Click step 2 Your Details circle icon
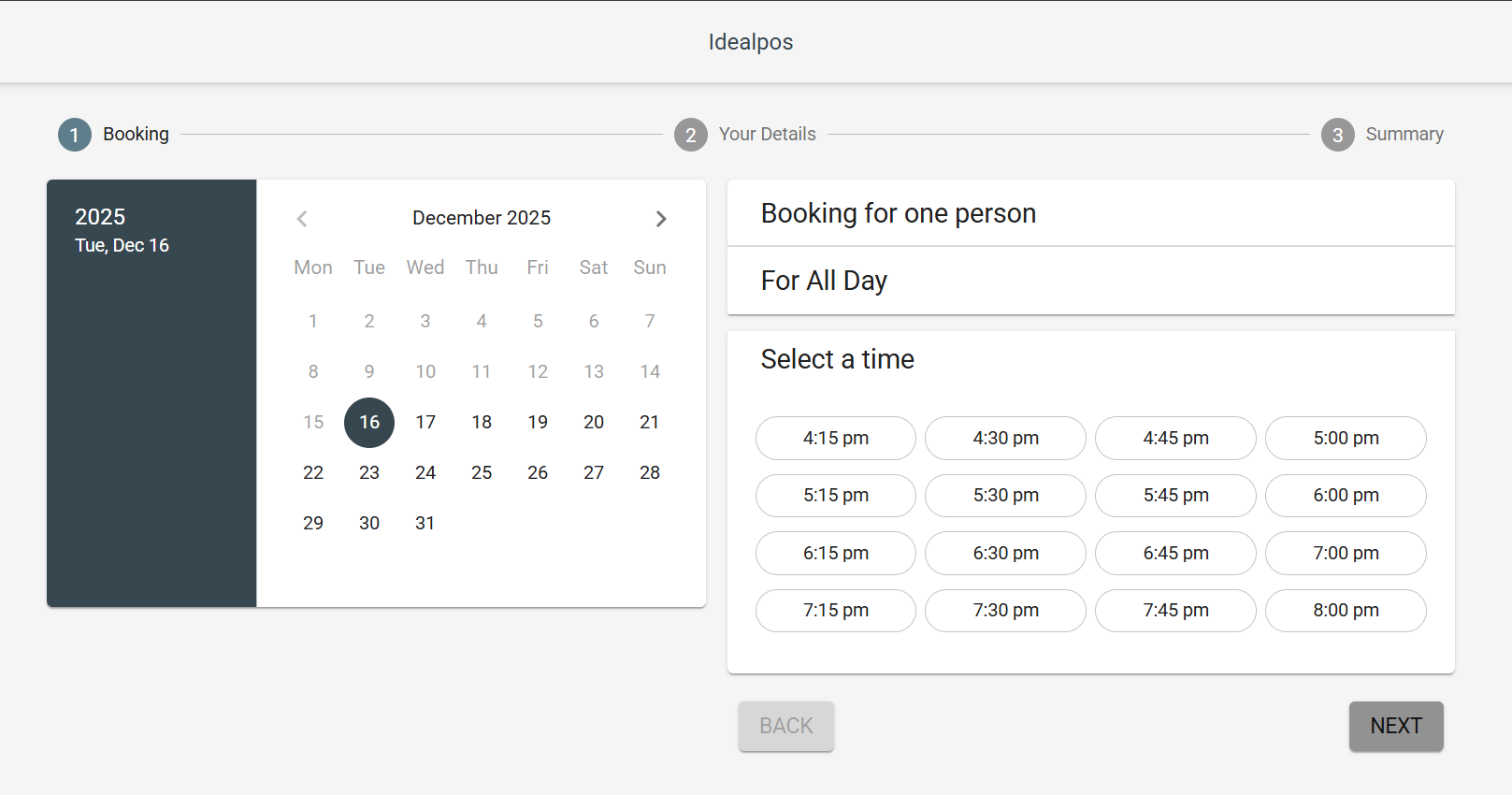 click(x=690, y=135)
